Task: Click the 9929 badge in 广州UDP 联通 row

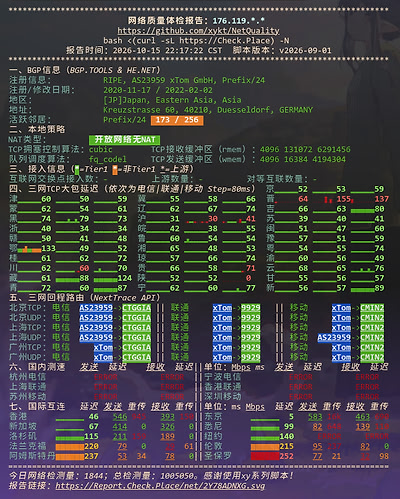Action: [251, 357]
